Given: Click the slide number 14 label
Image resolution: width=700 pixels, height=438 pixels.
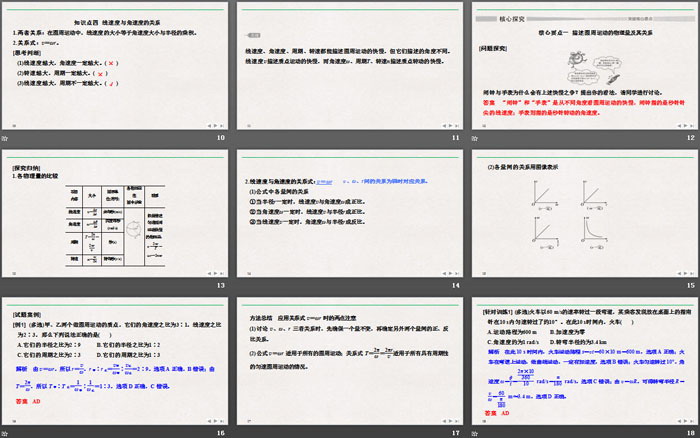Looking at the screenshot, I should [x=455, y=285].
